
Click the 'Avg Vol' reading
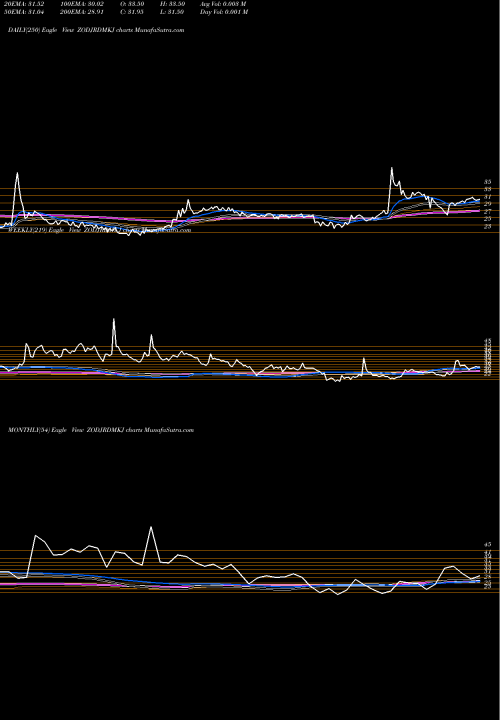pos(224,4)
